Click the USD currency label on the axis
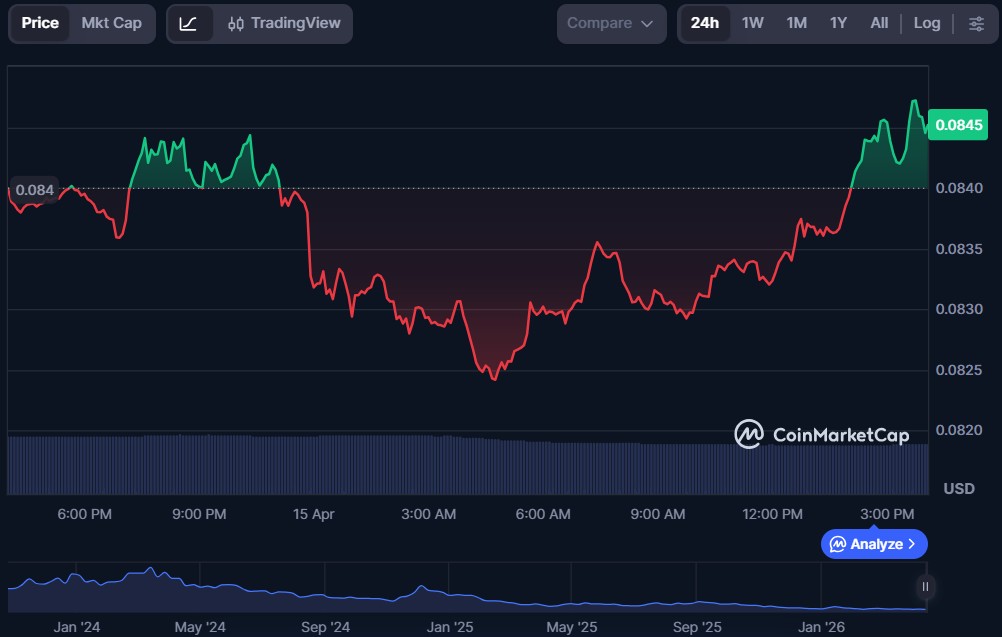 [958, 488]
